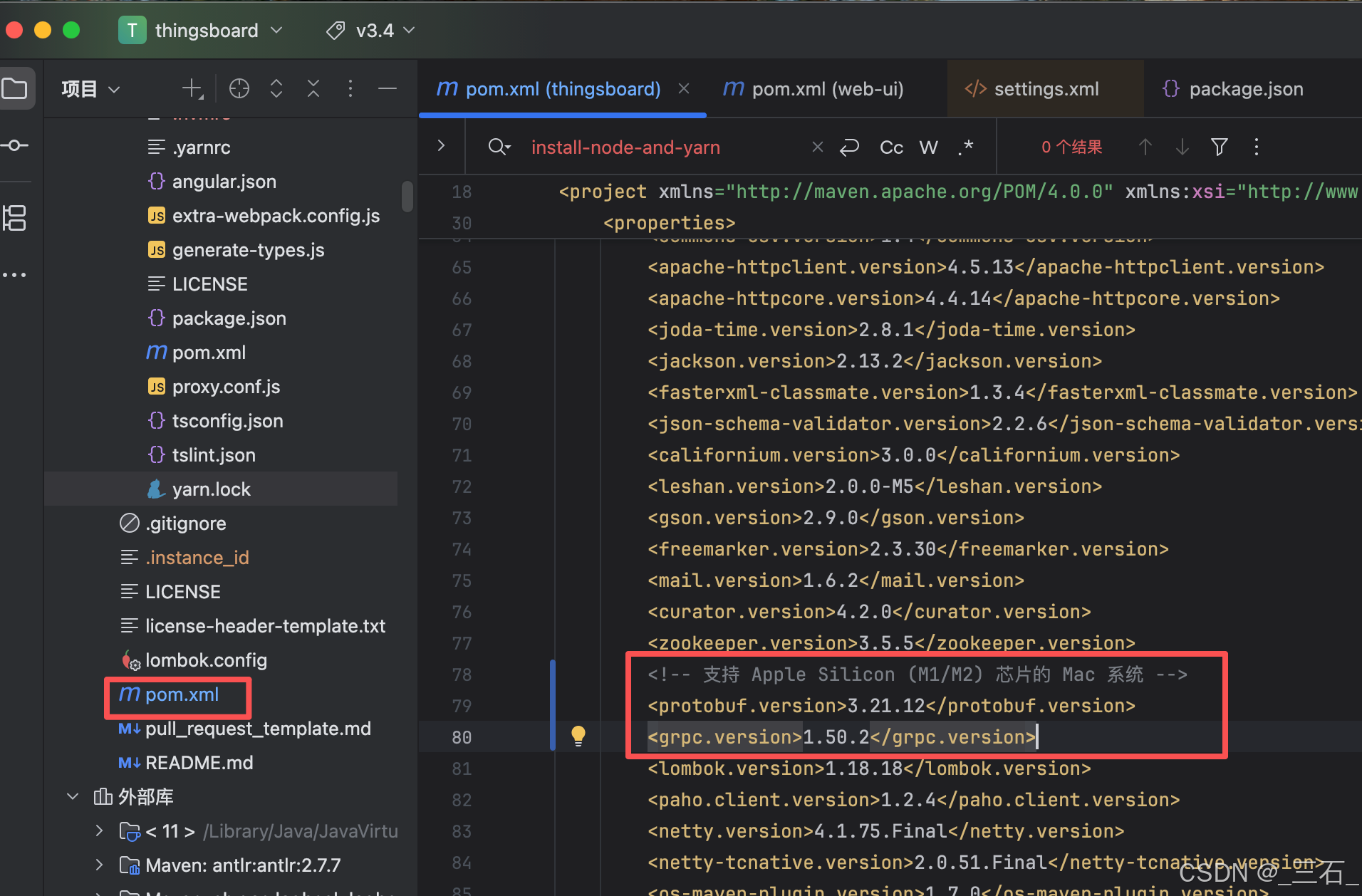Show more tool windows ellipsis

click(x=15, y=275)
